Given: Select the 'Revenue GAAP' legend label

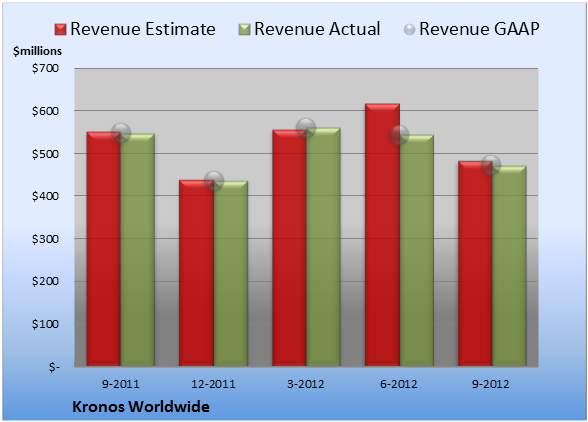Looking at the screenshot, I should (479, 29).
